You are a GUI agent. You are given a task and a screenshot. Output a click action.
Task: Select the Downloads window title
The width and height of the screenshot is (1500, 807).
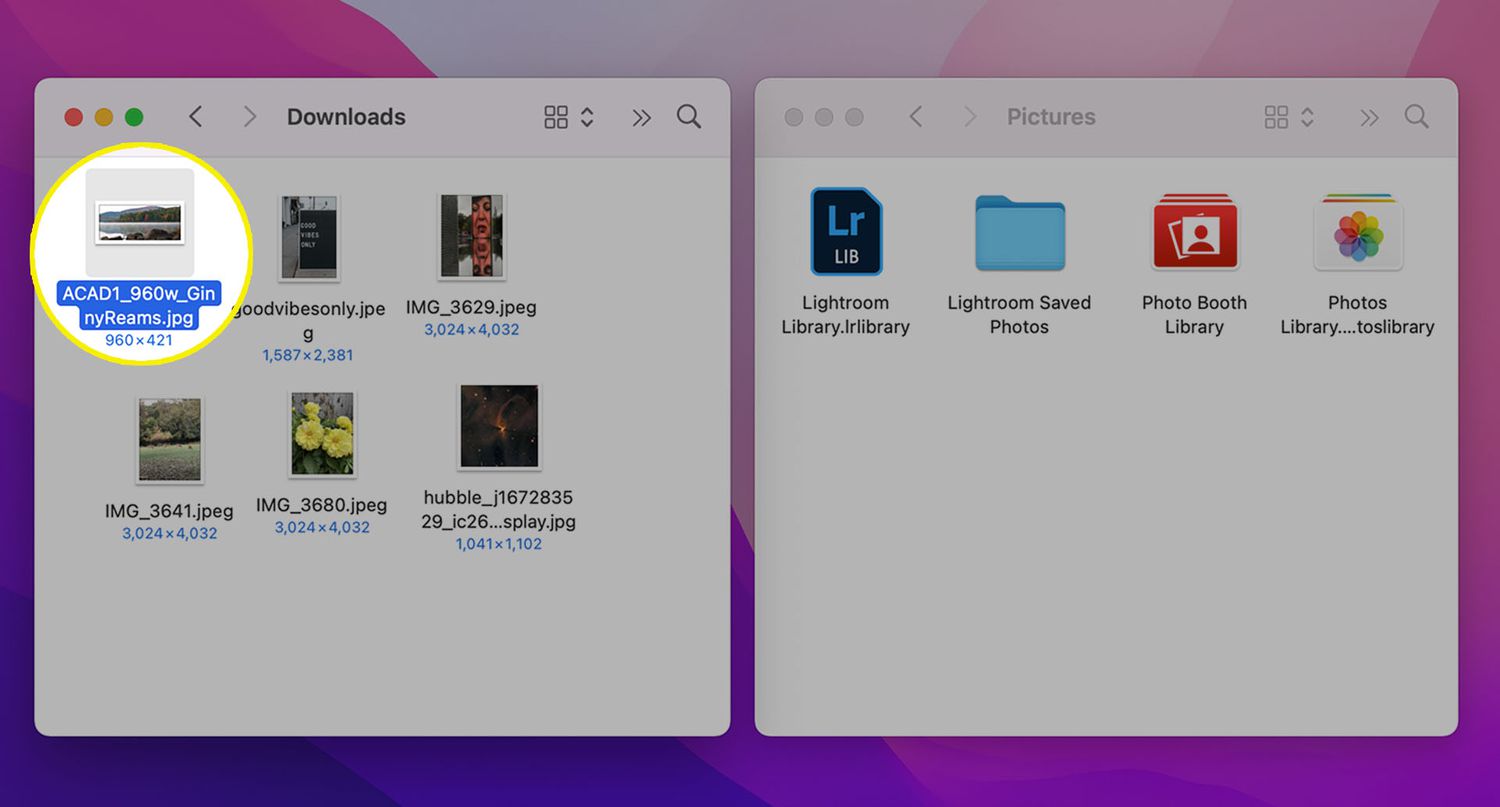coord(346,116)
